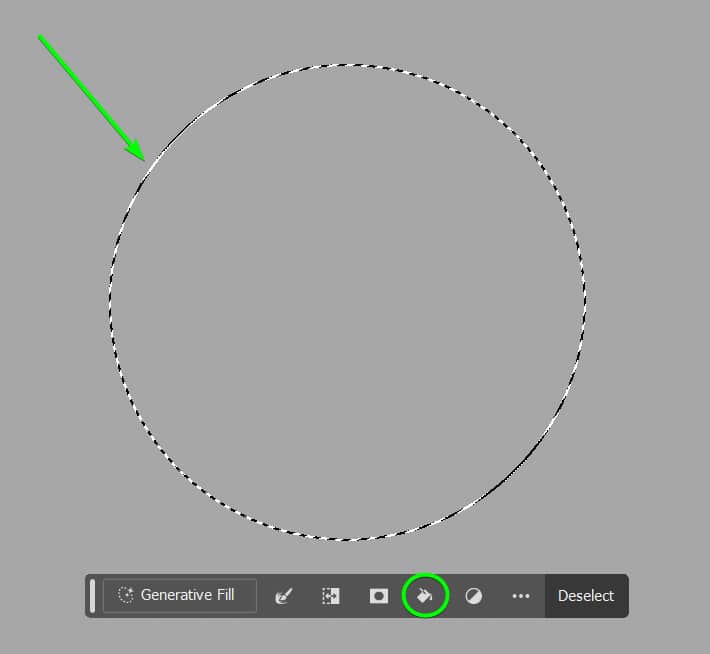Click the Generative Fill button
The height and width of the screenshot is (654, 710).
tap(180, 595)
